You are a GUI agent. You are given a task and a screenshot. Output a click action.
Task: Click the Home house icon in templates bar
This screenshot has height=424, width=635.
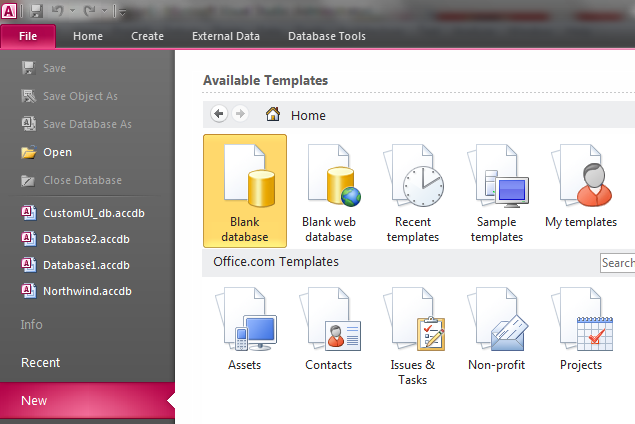(273, 114)
